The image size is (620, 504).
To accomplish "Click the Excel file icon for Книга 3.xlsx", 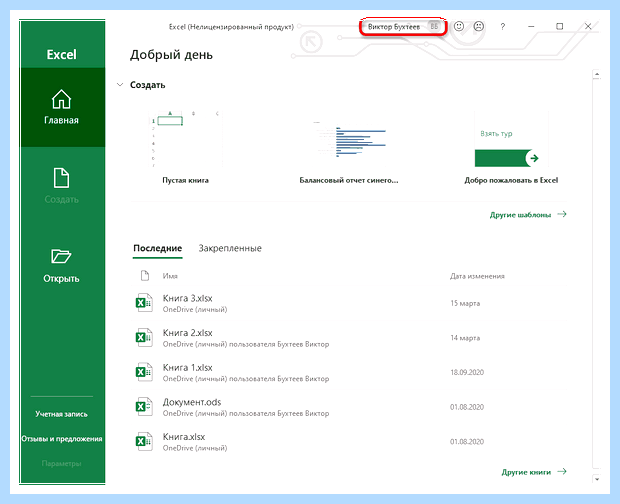I will [144, 303].
